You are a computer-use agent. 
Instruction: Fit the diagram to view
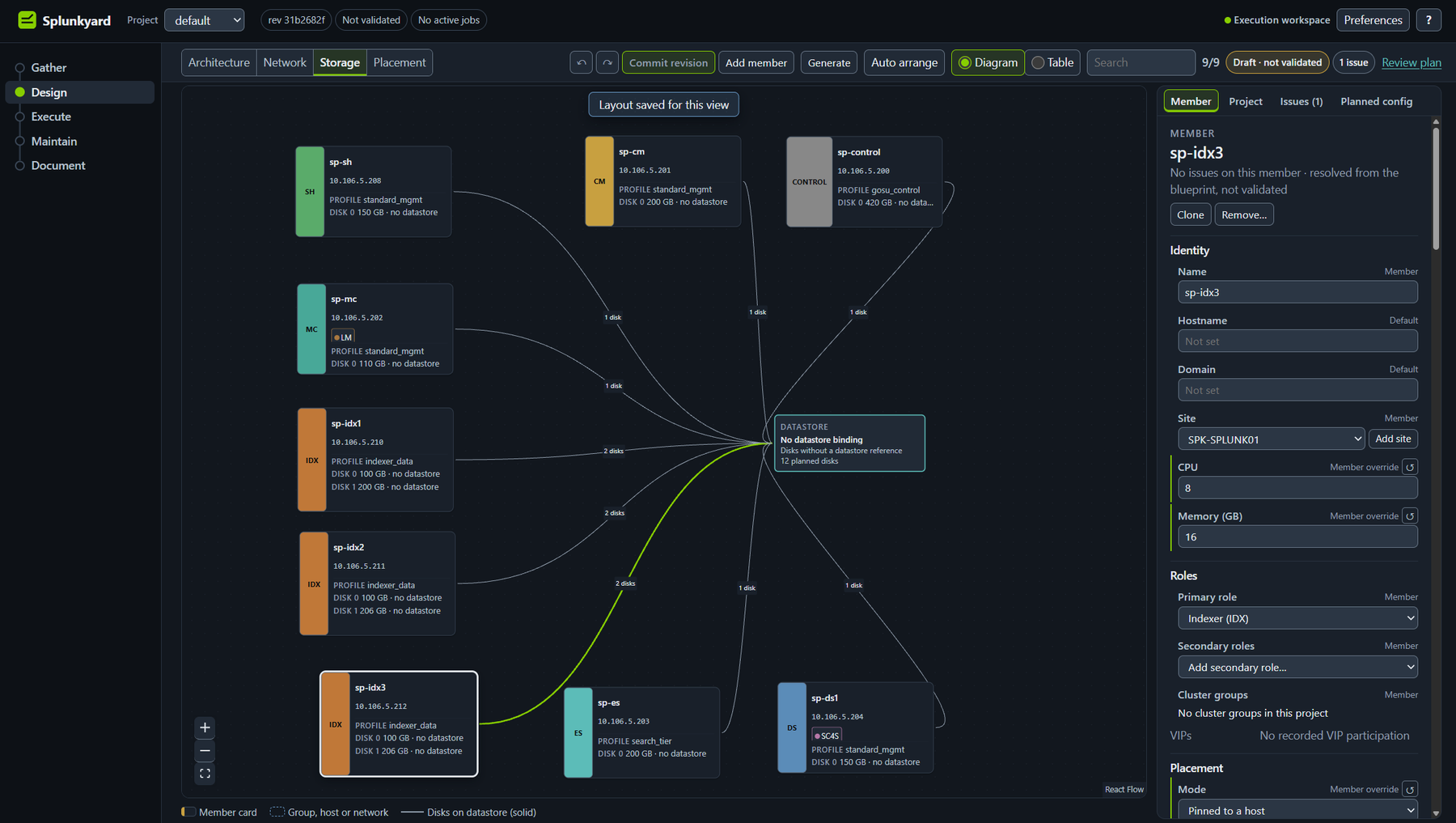[205, 774]
